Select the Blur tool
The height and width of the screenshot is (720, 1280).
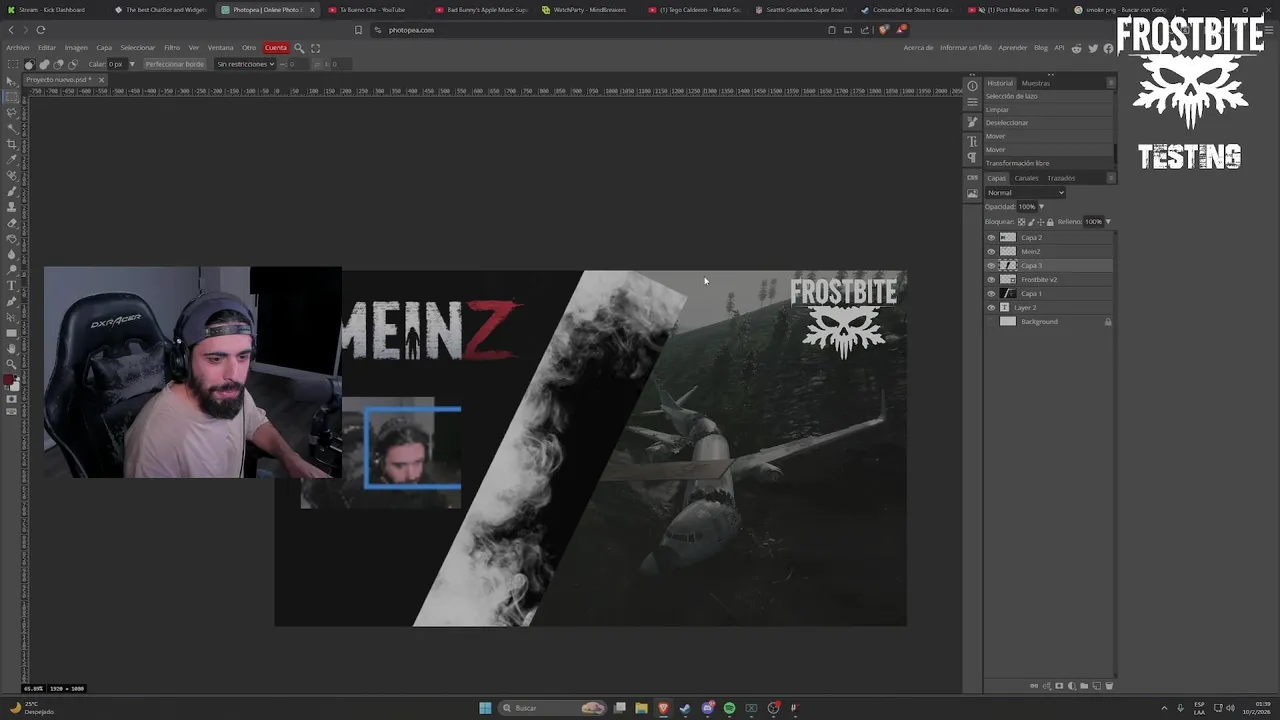12,253
